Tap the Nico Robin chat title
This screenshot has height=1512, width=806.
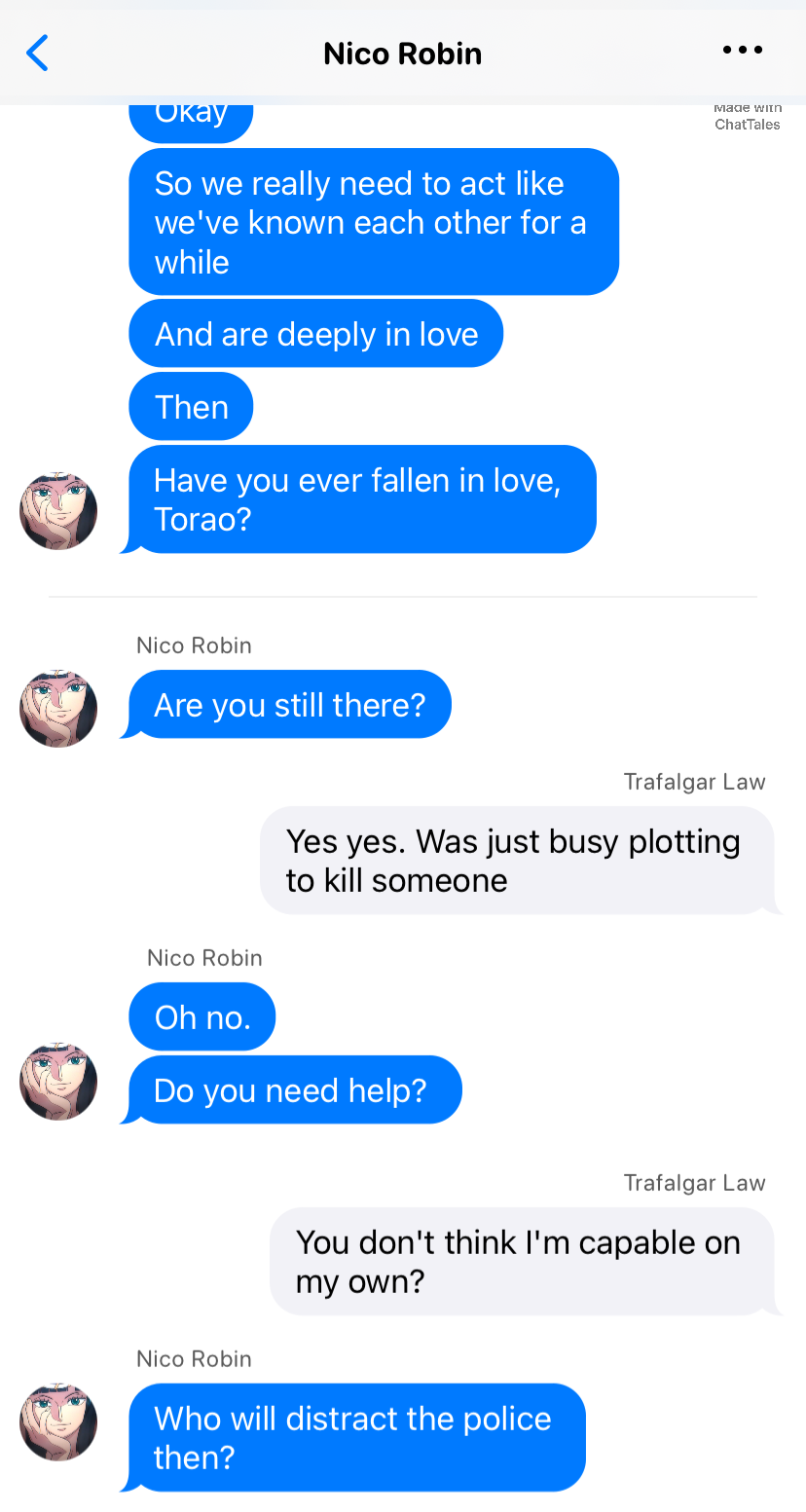pyautogui.click(x=402, y=54)
